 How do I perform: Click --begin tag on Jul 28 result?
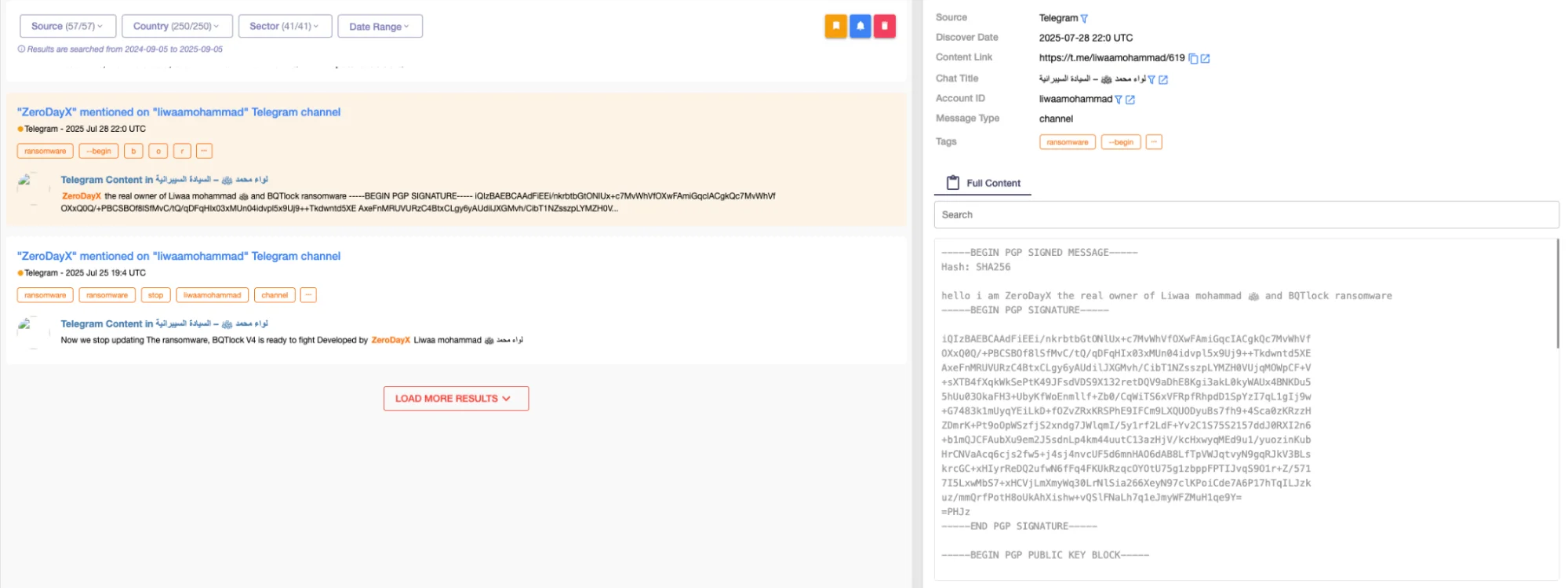(99, 151)
